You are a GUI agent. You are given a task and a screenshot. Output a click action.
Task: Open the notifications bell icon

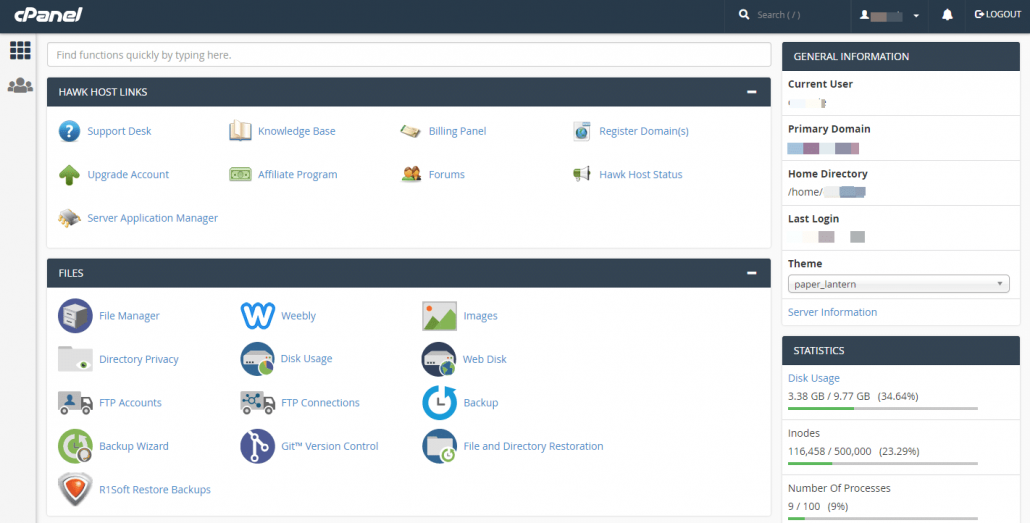tap(947, 14)
